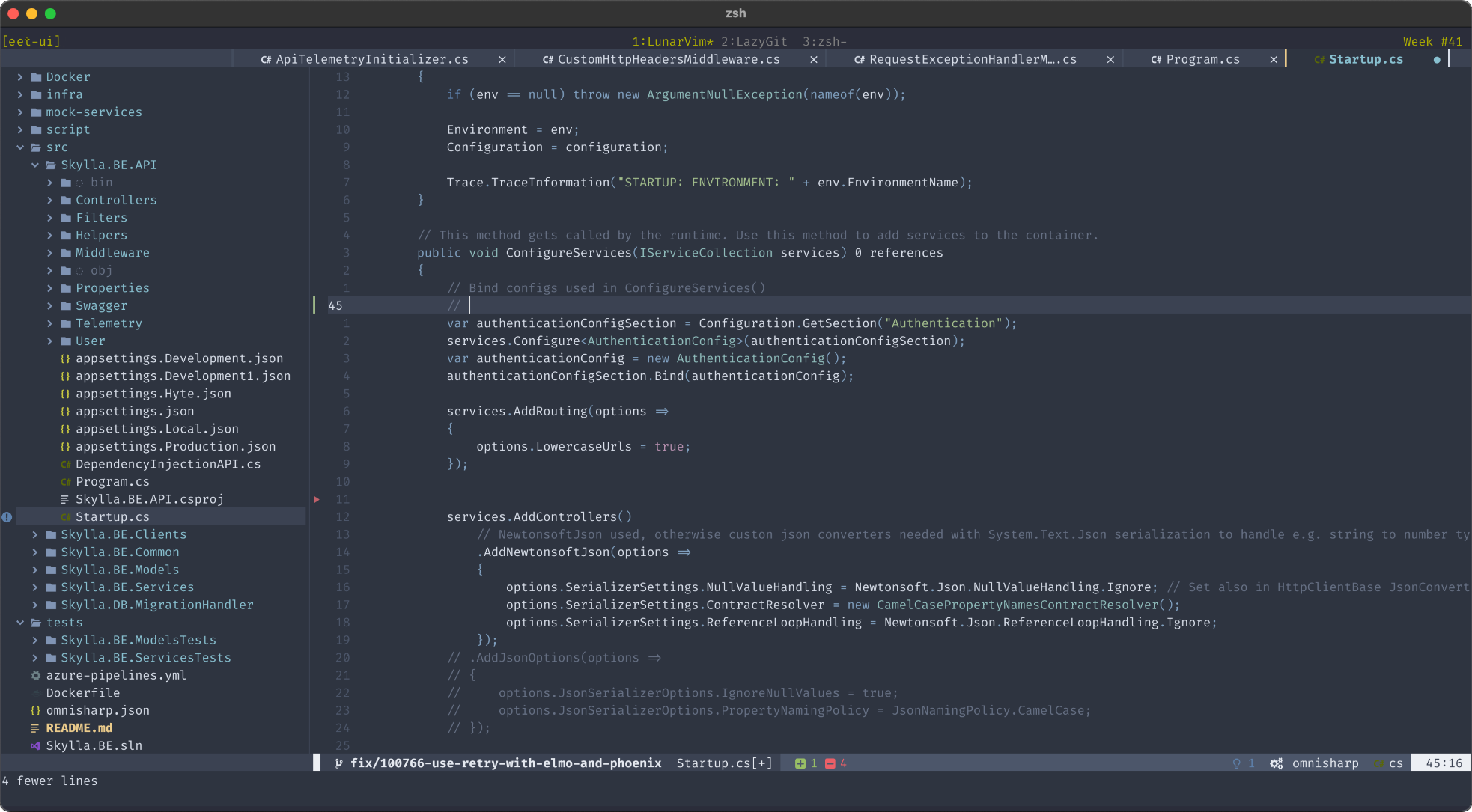Screen dimensions: 1472x812
Task: Close the RequestExceptionHandlerM...cs tab
Action: point(1109,59)
